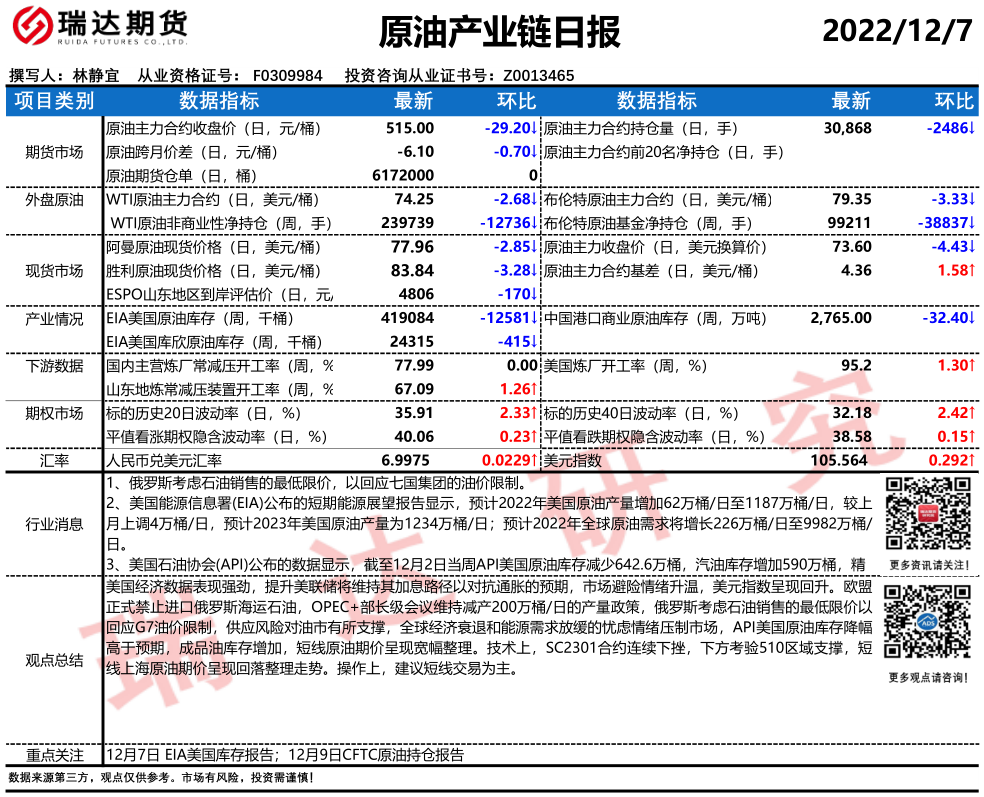Click the blue down arrow beside -38837
Image resolution: width=984 pixels, height=797 pixels.
[x=971, y=223]
